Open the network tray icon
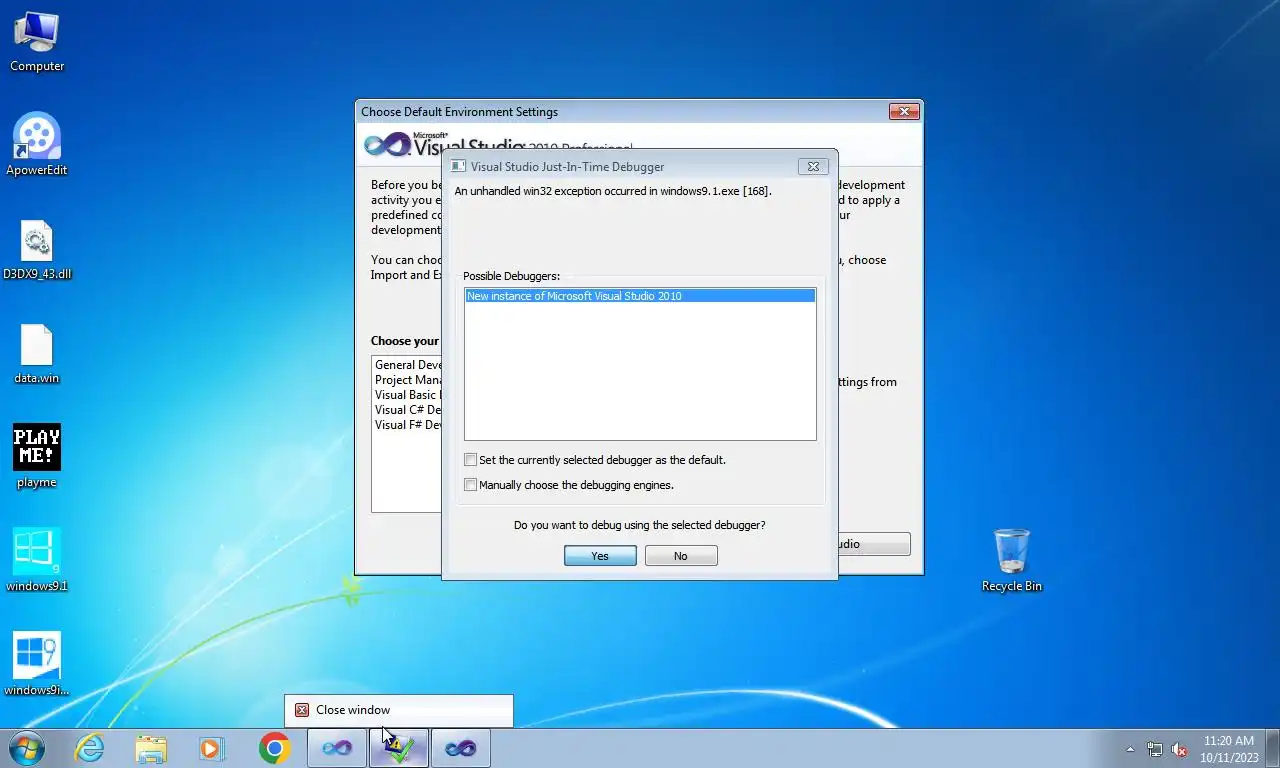This screenshot has height=768, width=1280. (1155, 749)
